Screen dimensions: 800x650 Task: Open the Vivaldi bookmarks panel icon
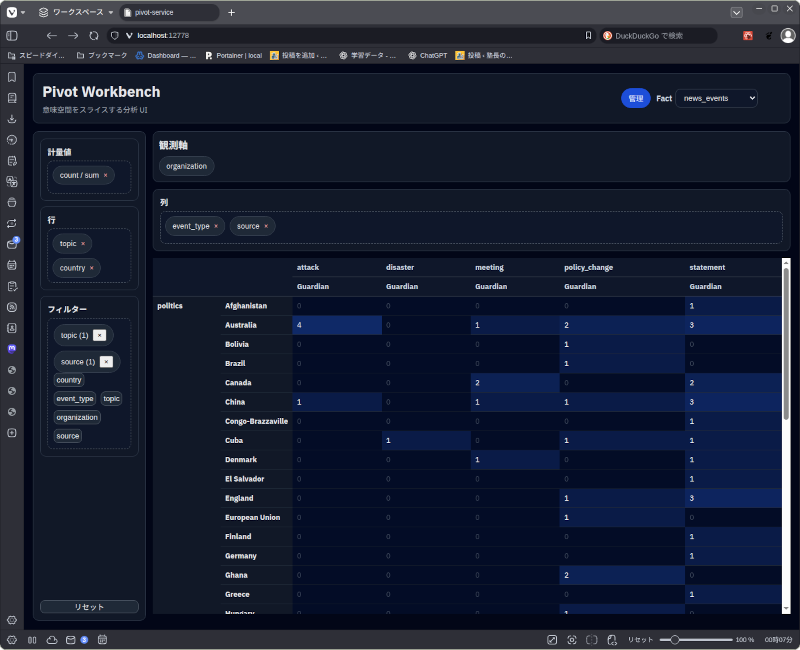(11, 77)
